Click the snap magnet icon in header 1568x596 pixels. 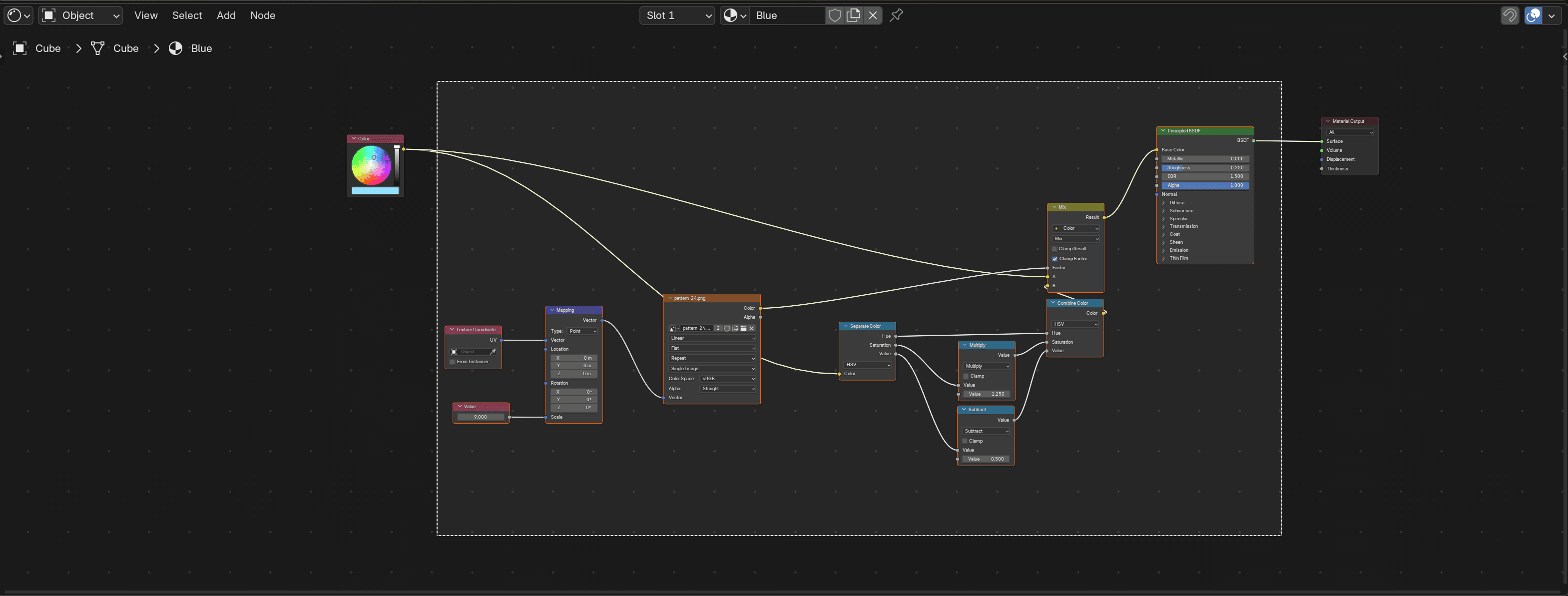1510,15
